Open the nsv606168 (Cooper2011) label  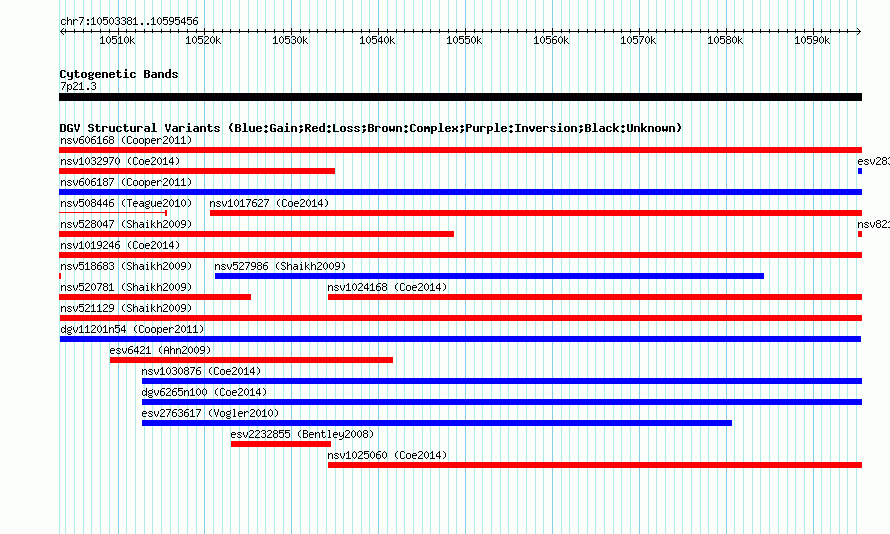tap(126, 140)
